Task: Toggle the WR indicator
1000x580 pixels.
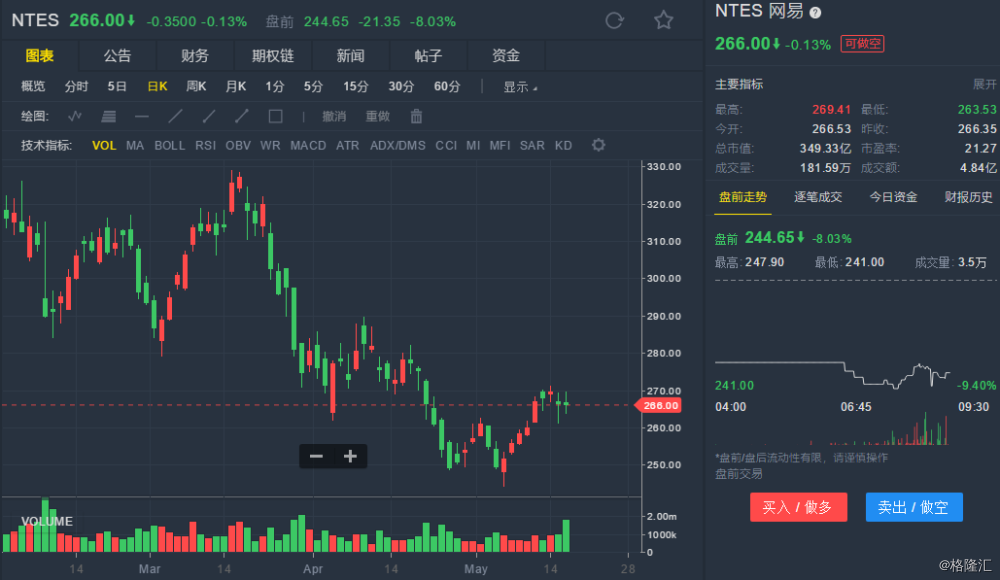Action: click(x=270, y=145)
